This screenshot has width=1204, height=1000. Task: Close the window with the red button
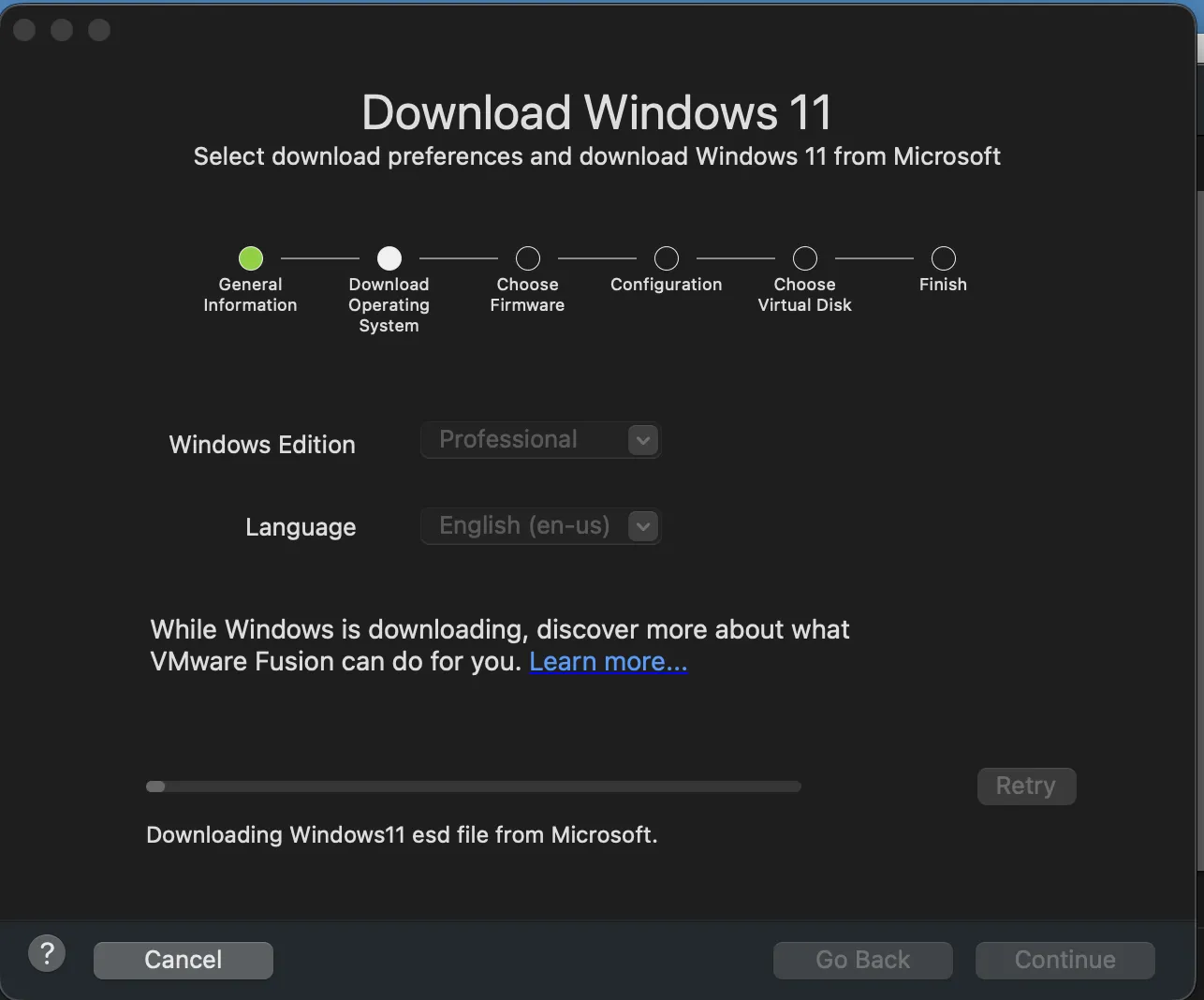[25, 30]
